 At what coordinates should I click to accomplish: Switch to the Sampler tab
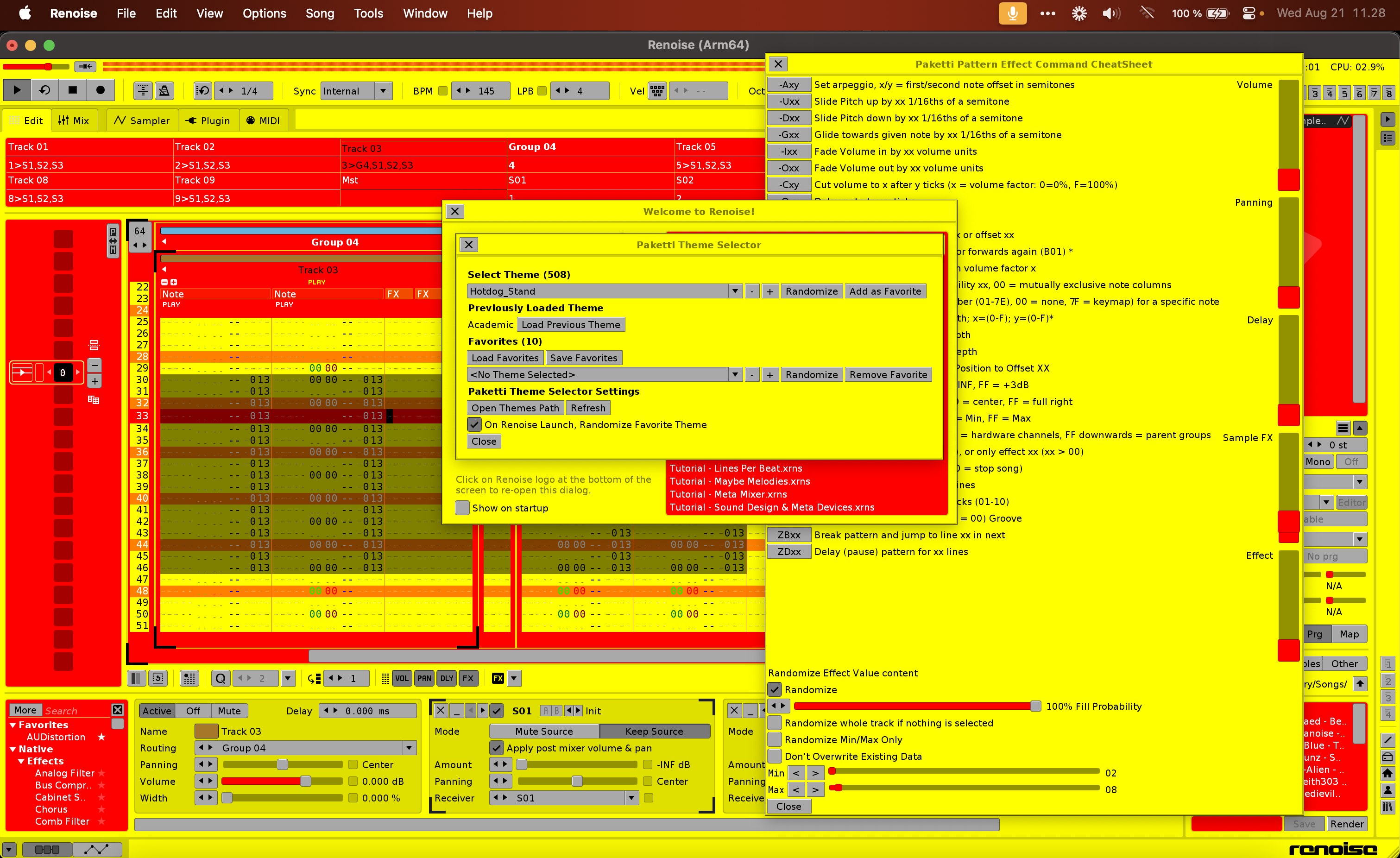pos(142,120)
